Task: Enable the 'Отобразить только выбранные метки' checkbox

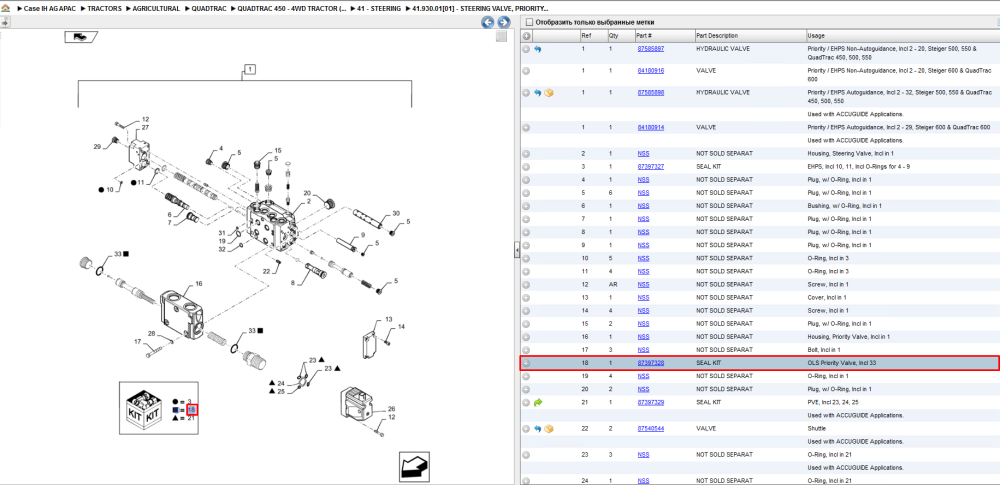Action: click(x=529, y=22)
